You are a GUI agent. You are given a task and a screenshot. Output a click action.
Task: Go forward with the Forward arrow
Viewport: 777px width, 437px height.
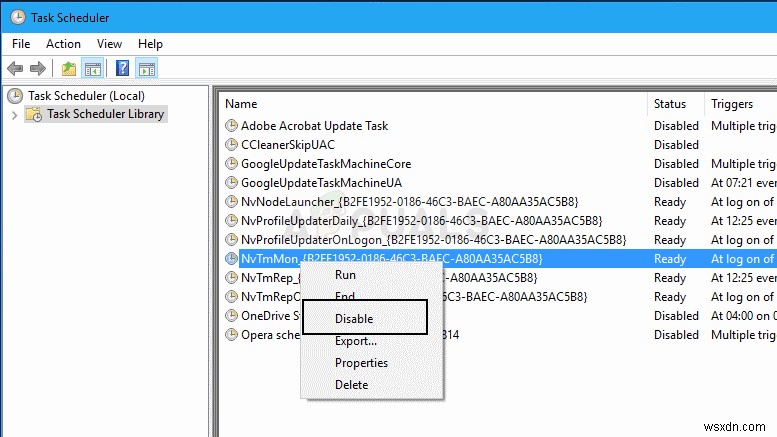pyautogui.click(x=38, y=68)
